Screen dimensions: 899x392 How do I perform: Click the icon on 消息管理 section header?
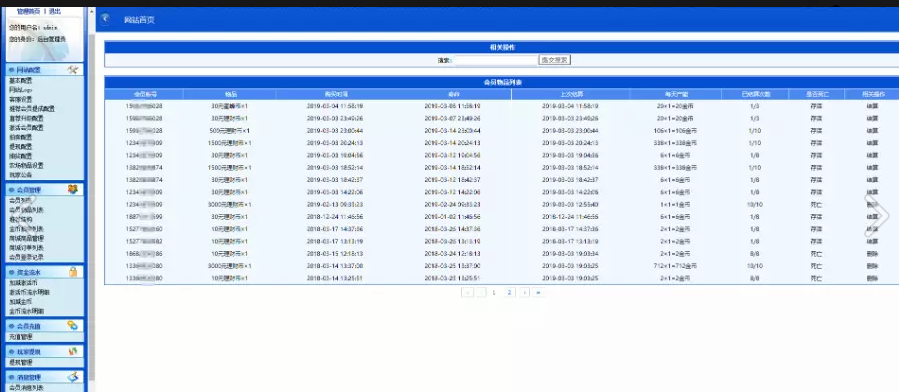tap(73, 377)
